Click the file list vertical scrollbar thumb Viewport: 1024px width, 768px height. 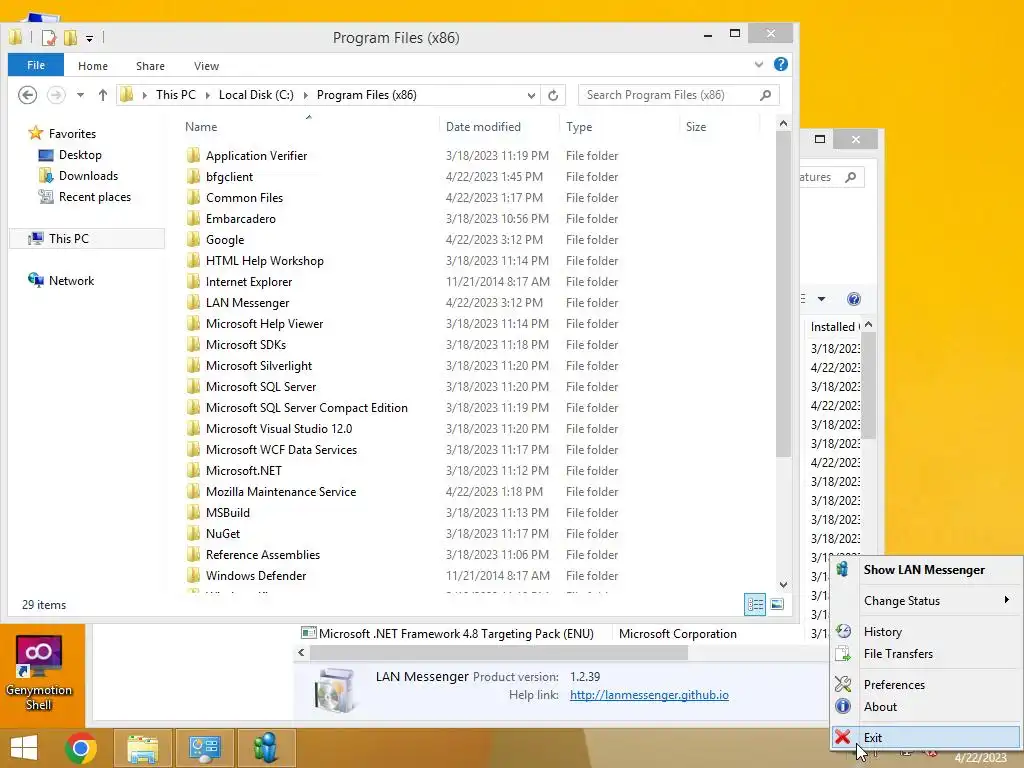[x=783, y=294]
